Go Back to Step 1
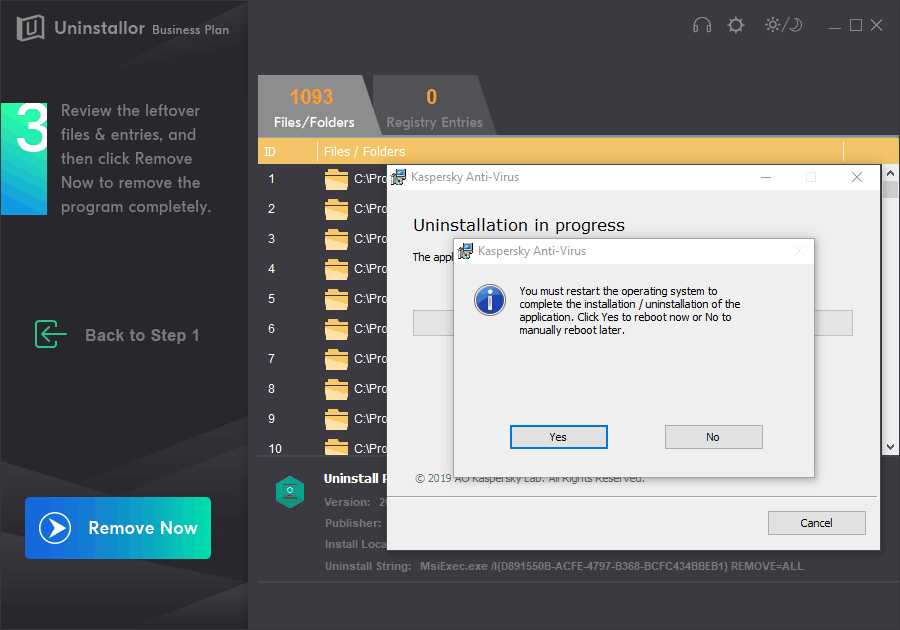This screenshot has height=630, width=900. [117, 335]
